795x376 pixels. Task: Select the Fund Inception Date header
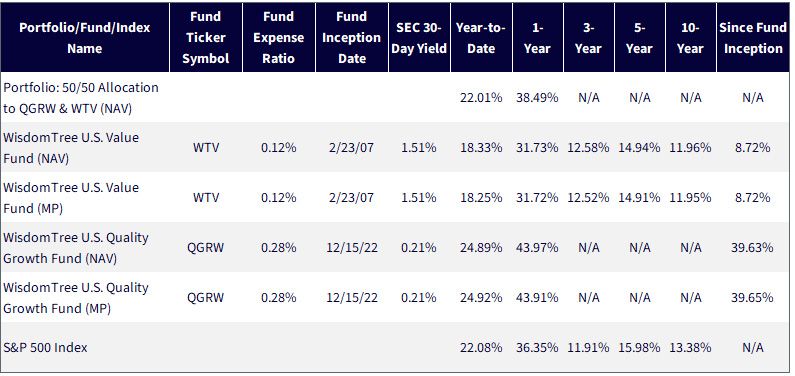[x=351, y=37]
